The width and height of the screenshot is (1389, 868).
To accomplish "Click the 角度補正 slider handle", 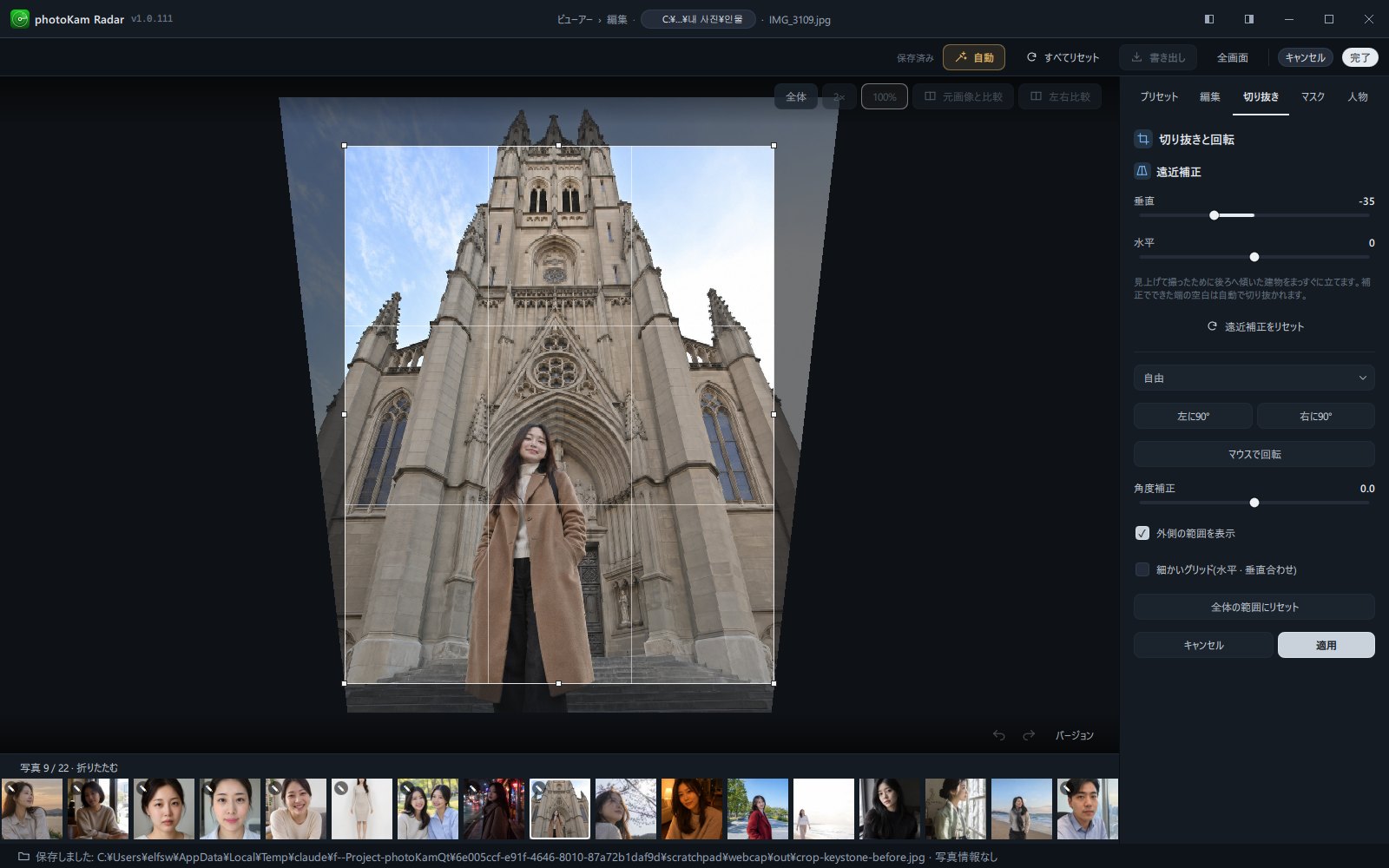I will point(1254,503).
